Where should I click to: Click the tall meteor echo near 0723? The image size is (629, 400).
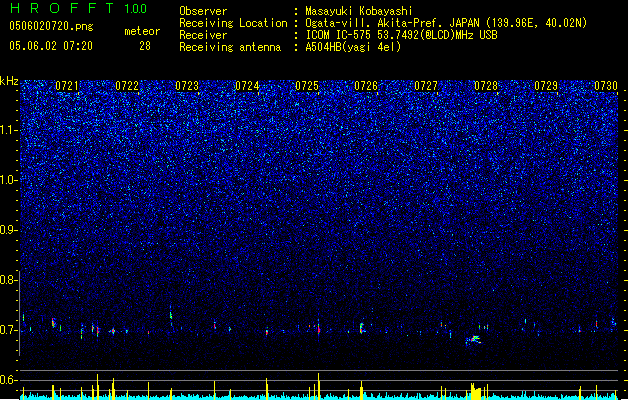pyautogui.click(x=171, y=315)
